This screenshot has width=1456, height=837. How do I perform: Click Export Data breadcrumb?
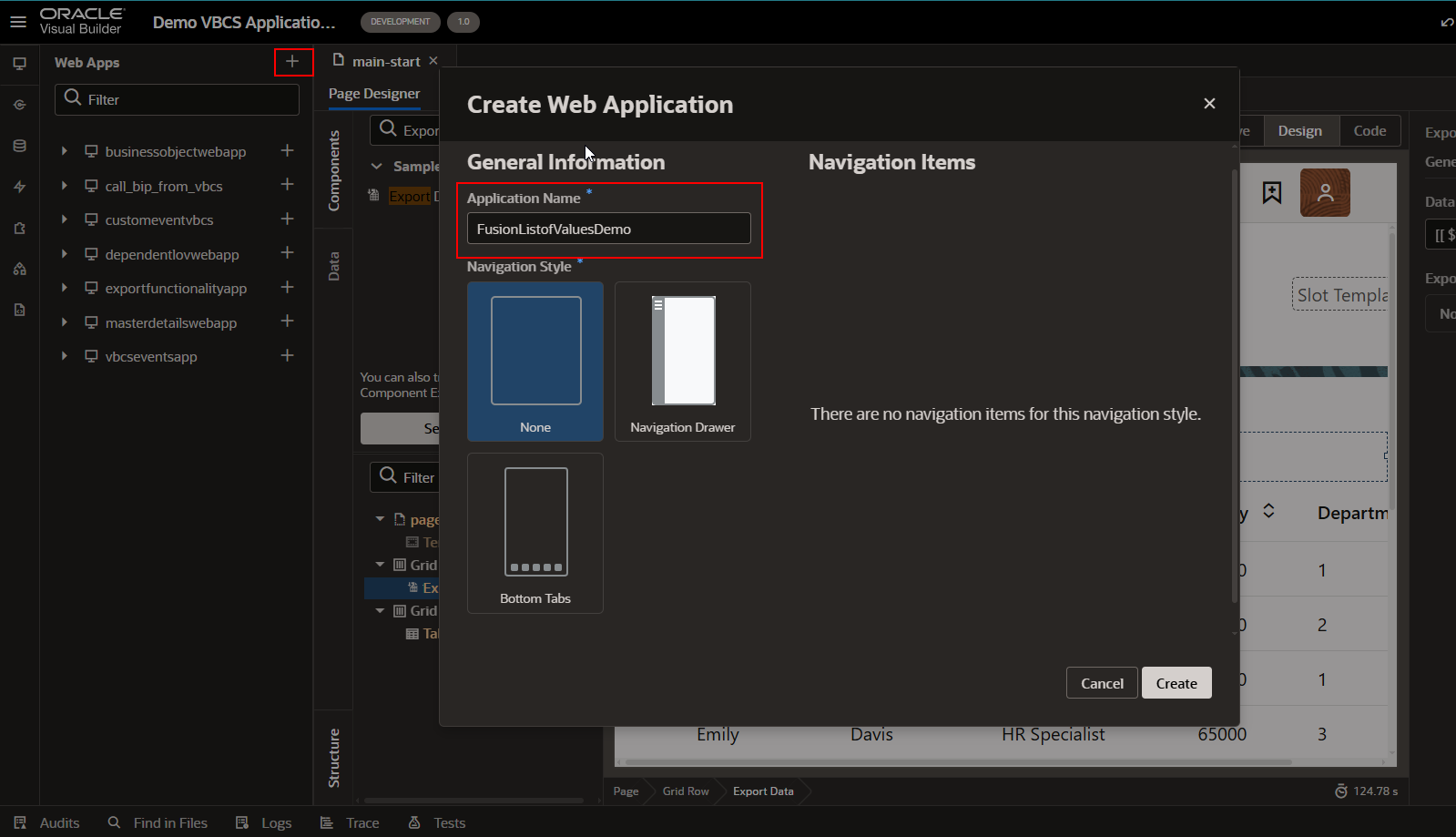point(763,791)
